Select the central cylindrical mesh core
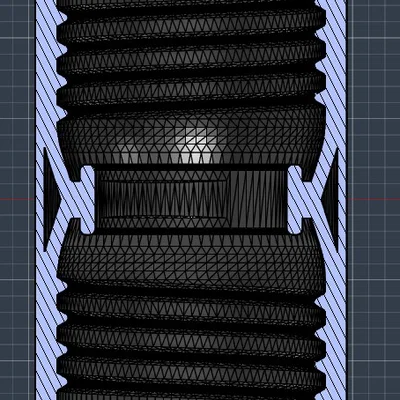This screenshot has width=400, height=400. [x=191, y=199]
